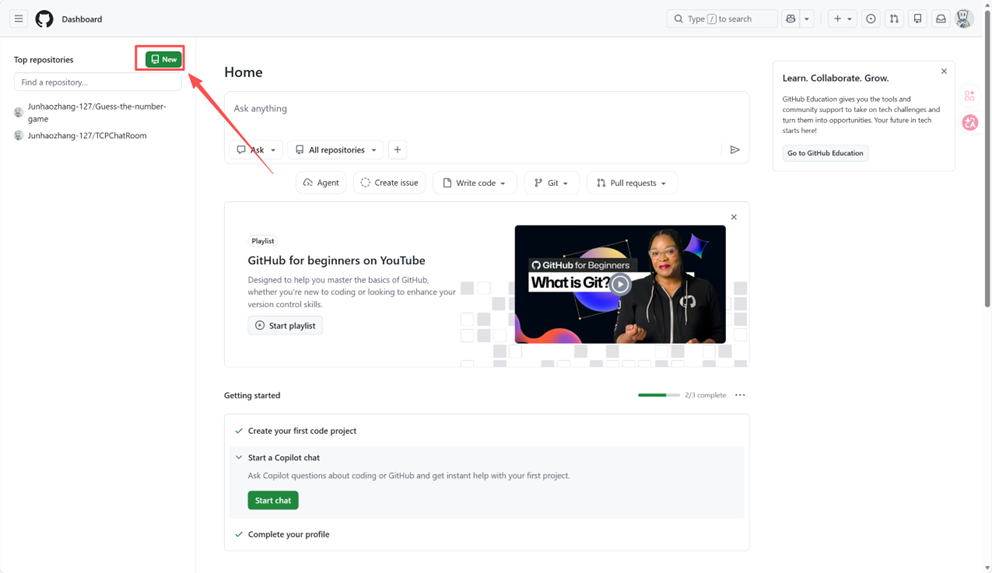Click the Getting started heading
992x573 pixels.
(252, 395)
